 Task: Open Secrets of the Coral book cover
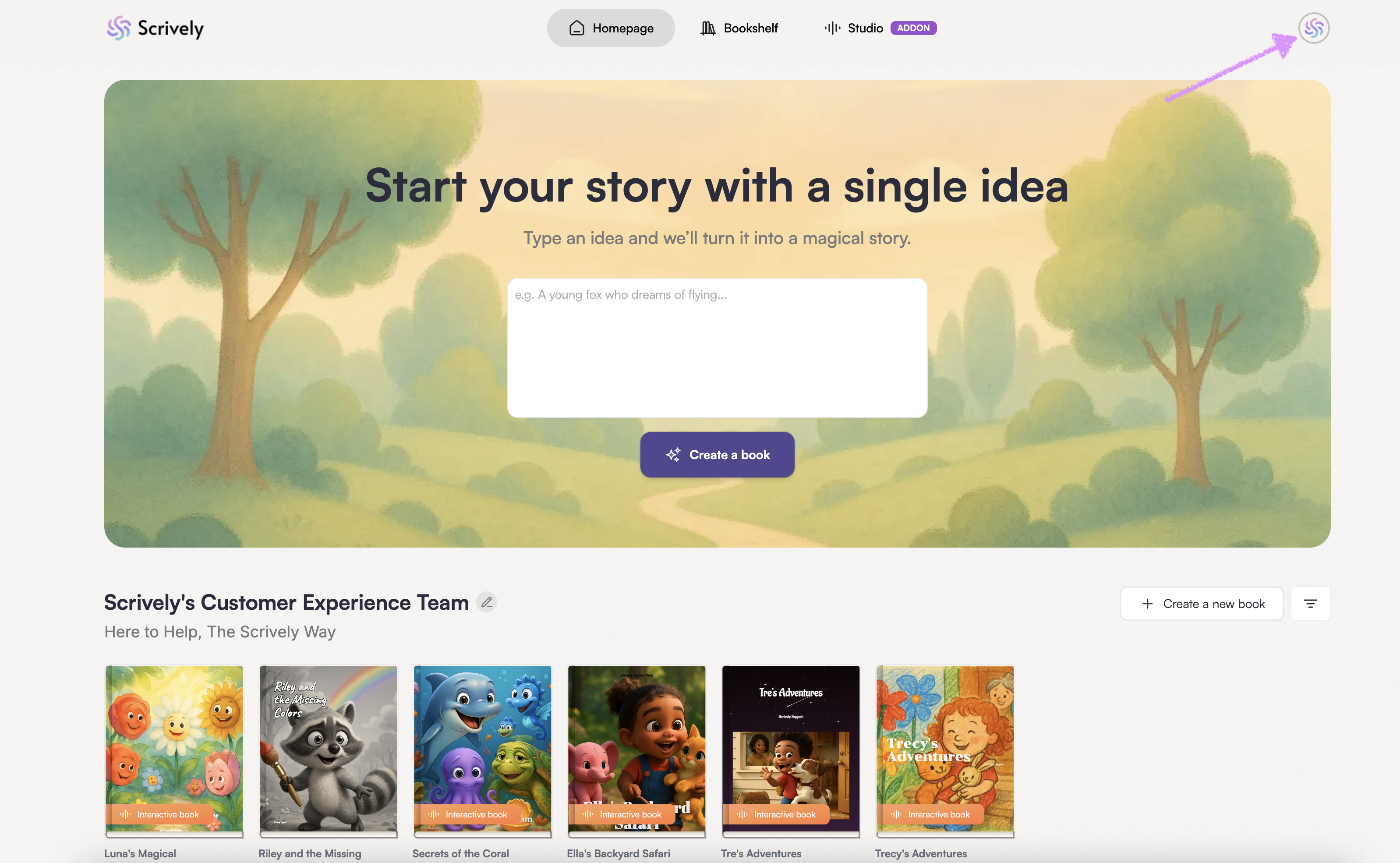pyautogui.click(x=483, y=750)
